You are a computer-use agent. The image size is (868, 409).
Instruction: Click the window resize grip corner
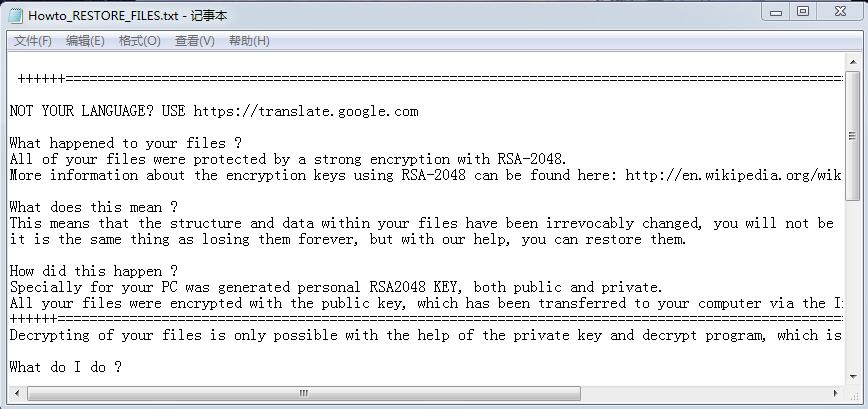click(852, 393)
